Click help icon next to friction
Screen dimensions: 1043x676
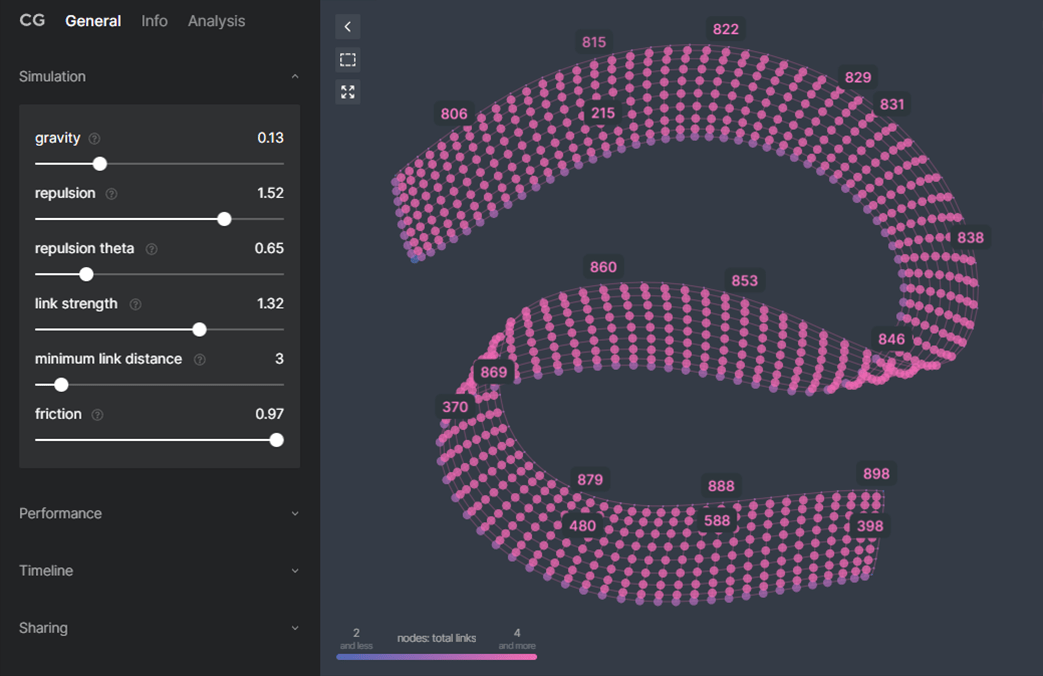[x=97, y=414]
